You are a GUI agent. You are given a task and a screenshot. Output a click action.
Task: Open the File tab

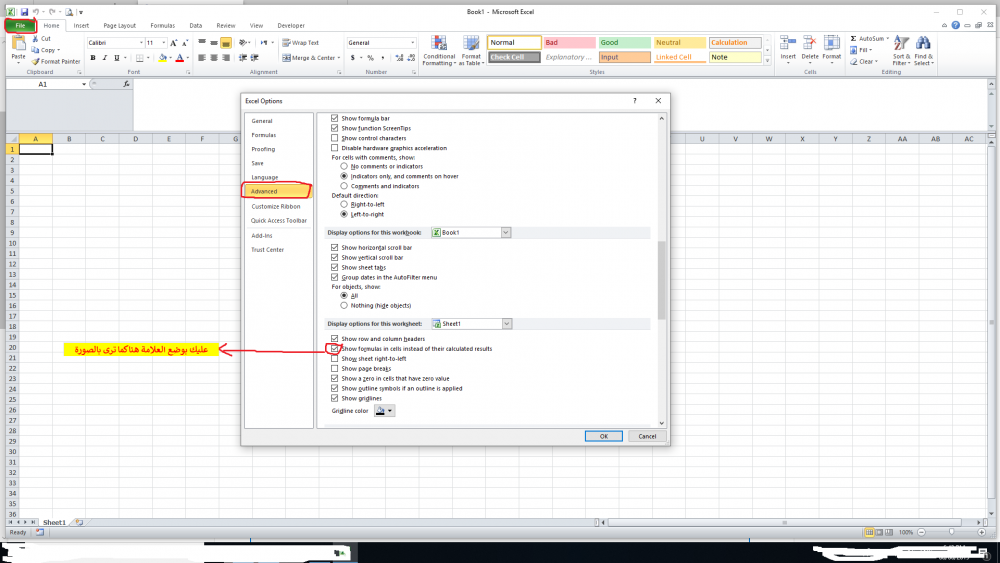pos(20,26)
